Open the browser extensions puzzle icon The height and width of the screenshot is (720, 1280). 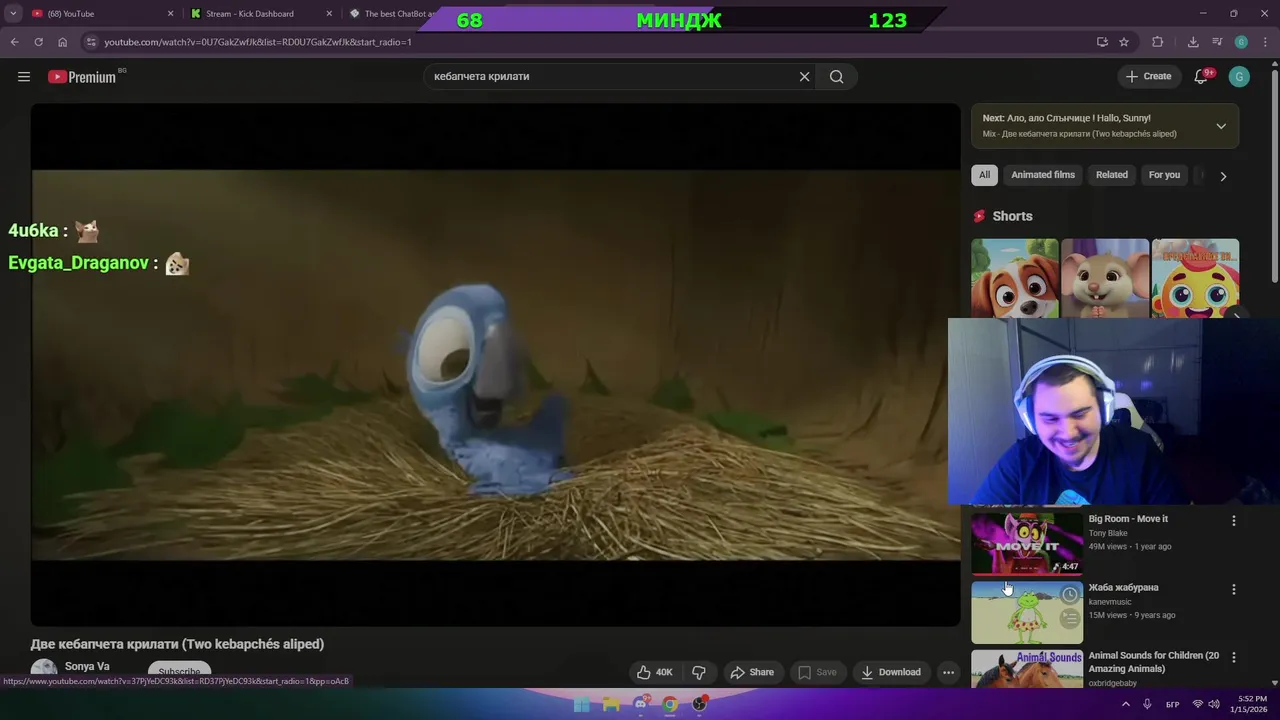[x=1158, y=42]
